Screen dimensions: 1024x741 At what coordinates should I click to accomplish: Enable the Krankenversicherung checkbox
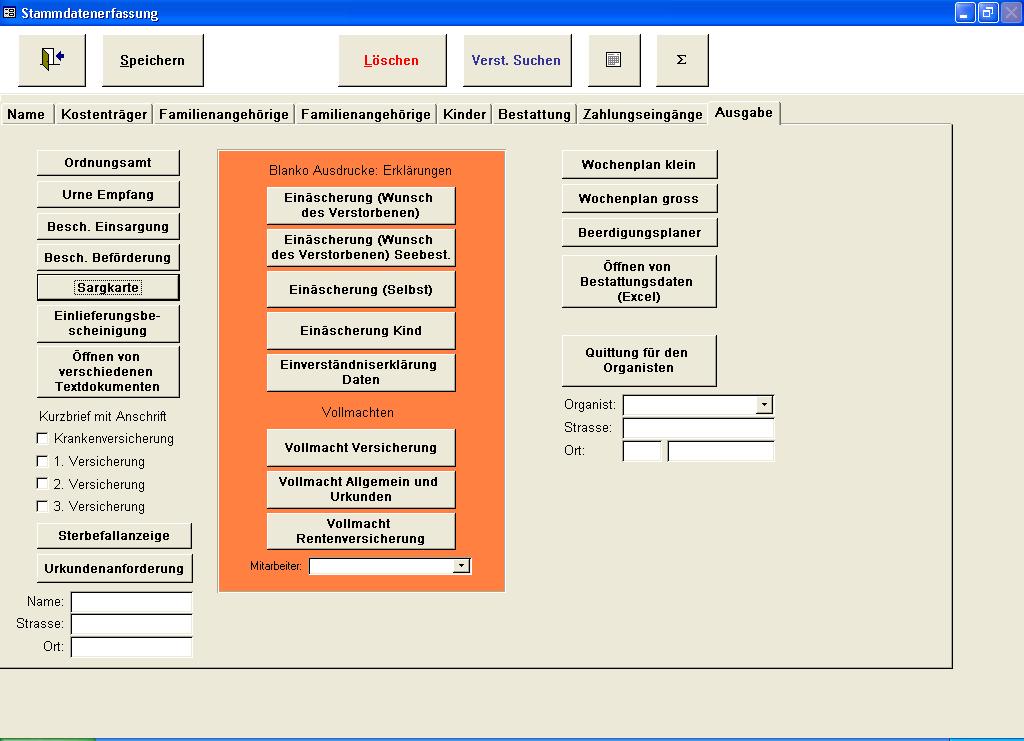point(42,438)
